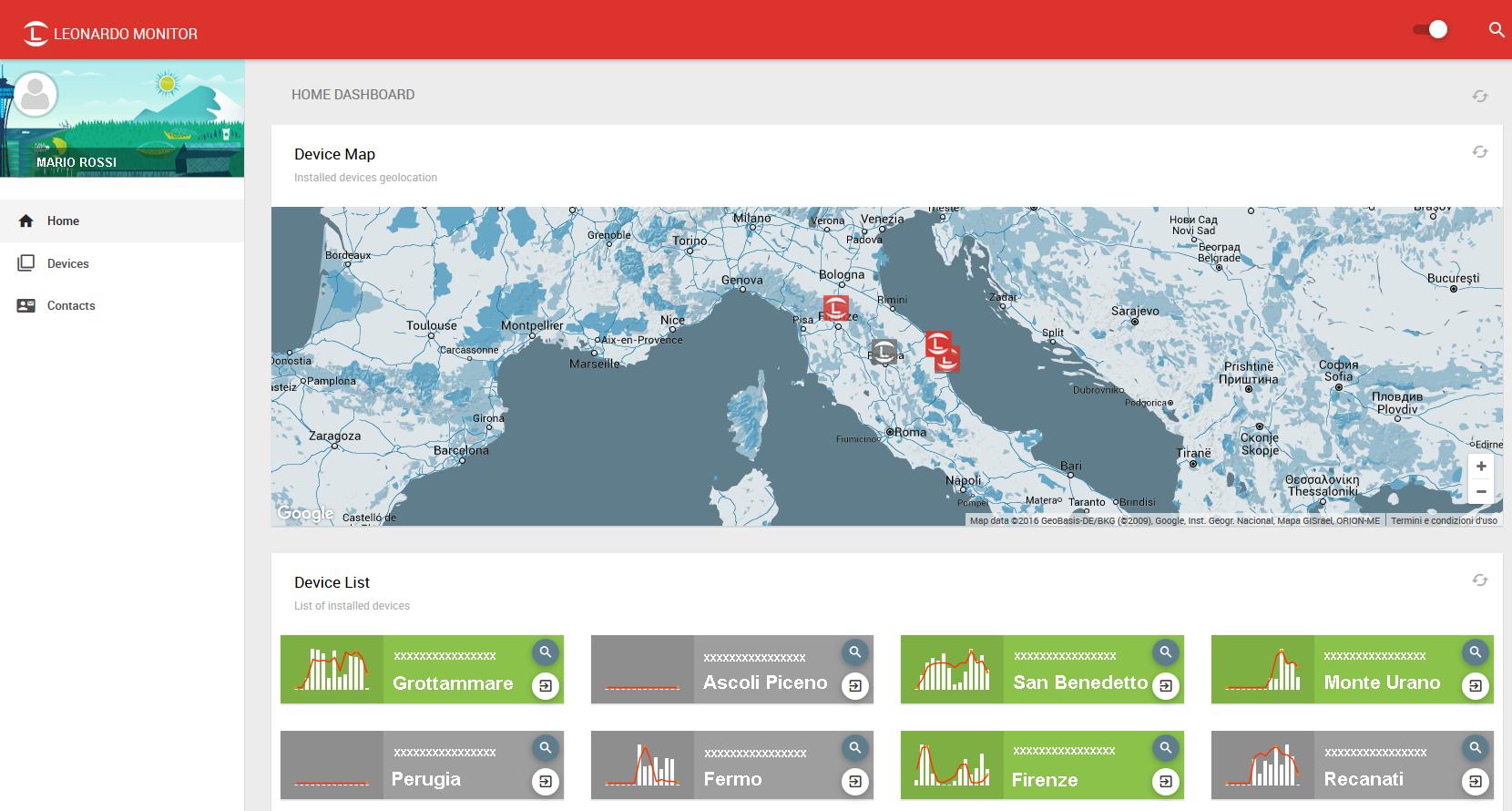This screenshot has width=1512, height=811.
Task: Open the Firenze device with its arrow icon
Action: coord(1165,781)
